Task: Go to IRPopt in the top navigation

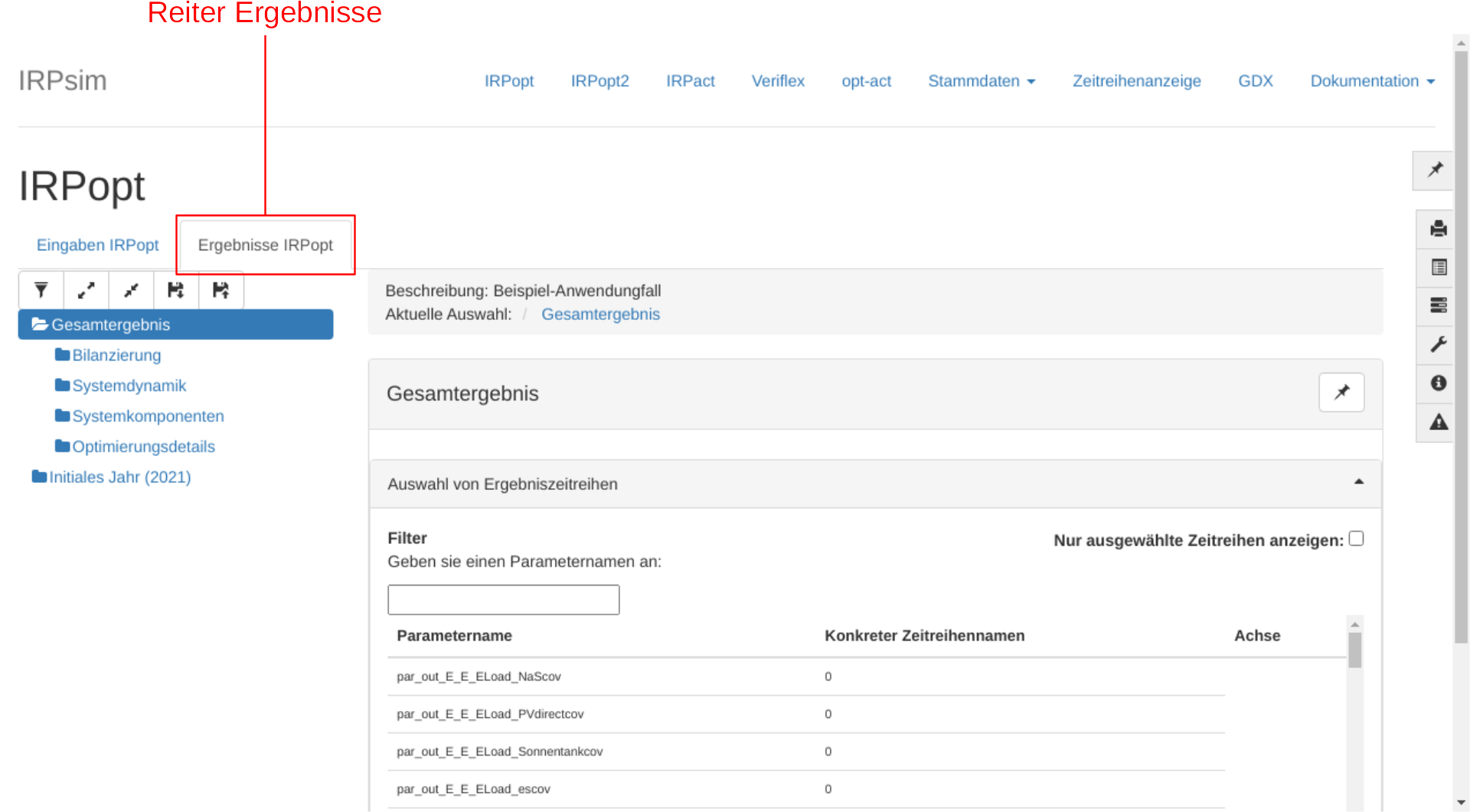Action: pyautogui.click(x=509, y=81)
